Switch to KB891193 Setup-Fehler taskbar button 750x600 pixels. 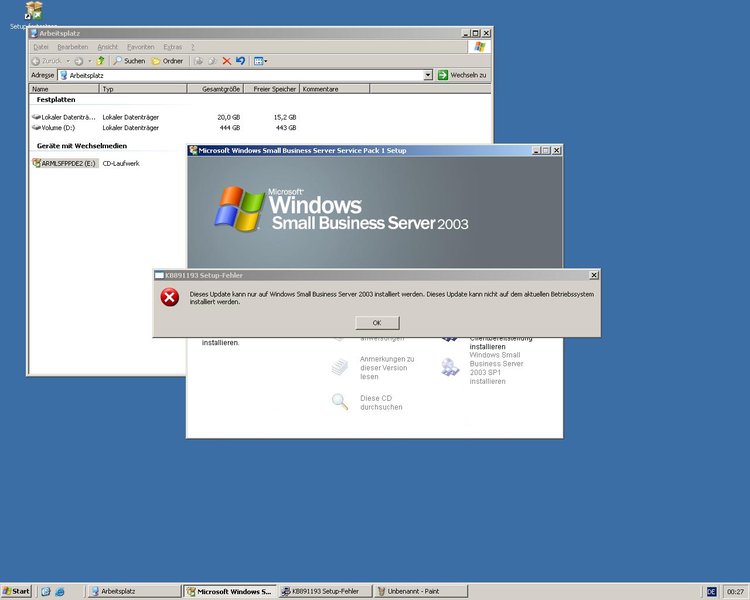[x=325, y=591]
